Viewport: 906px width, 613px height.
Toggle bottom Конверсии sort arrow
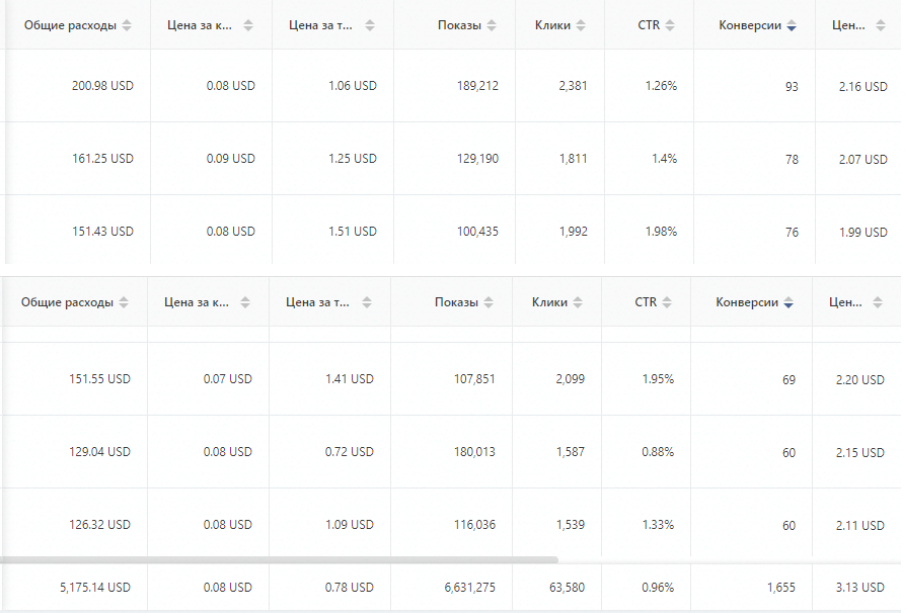click(789, 302)
